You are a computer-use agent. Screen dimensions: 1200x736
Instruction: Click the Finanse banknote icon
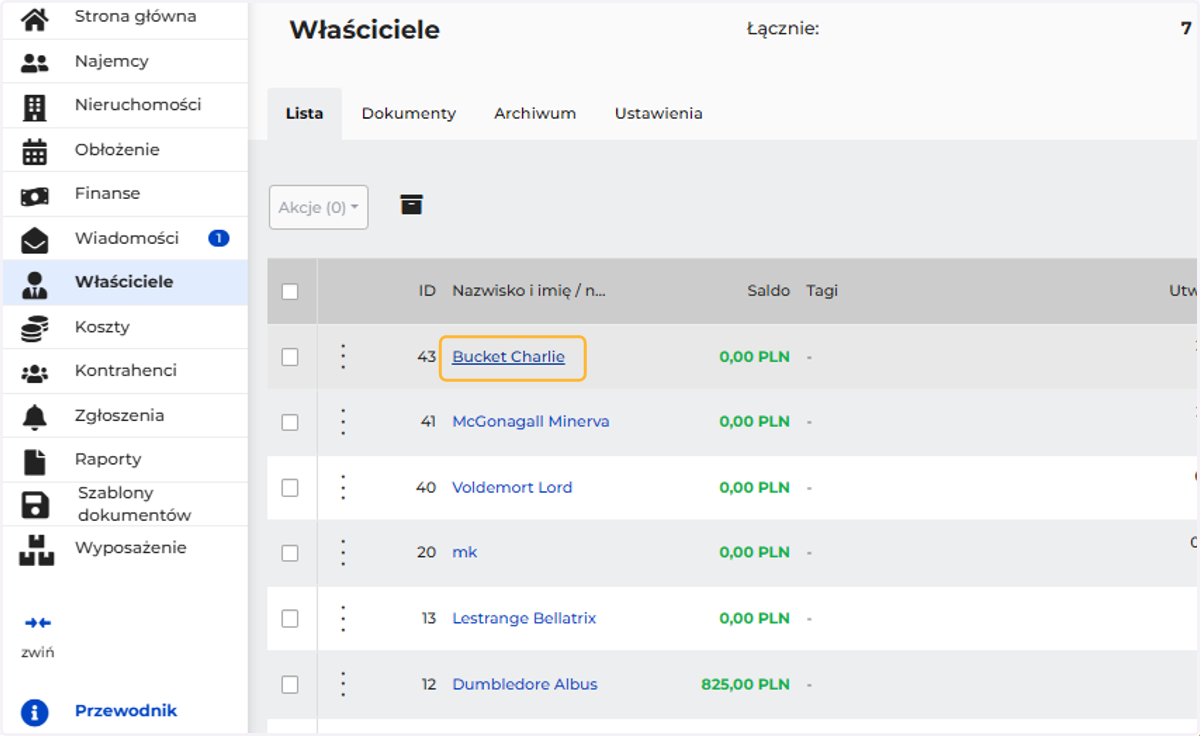pyautogui.click(x=35, y=195)
